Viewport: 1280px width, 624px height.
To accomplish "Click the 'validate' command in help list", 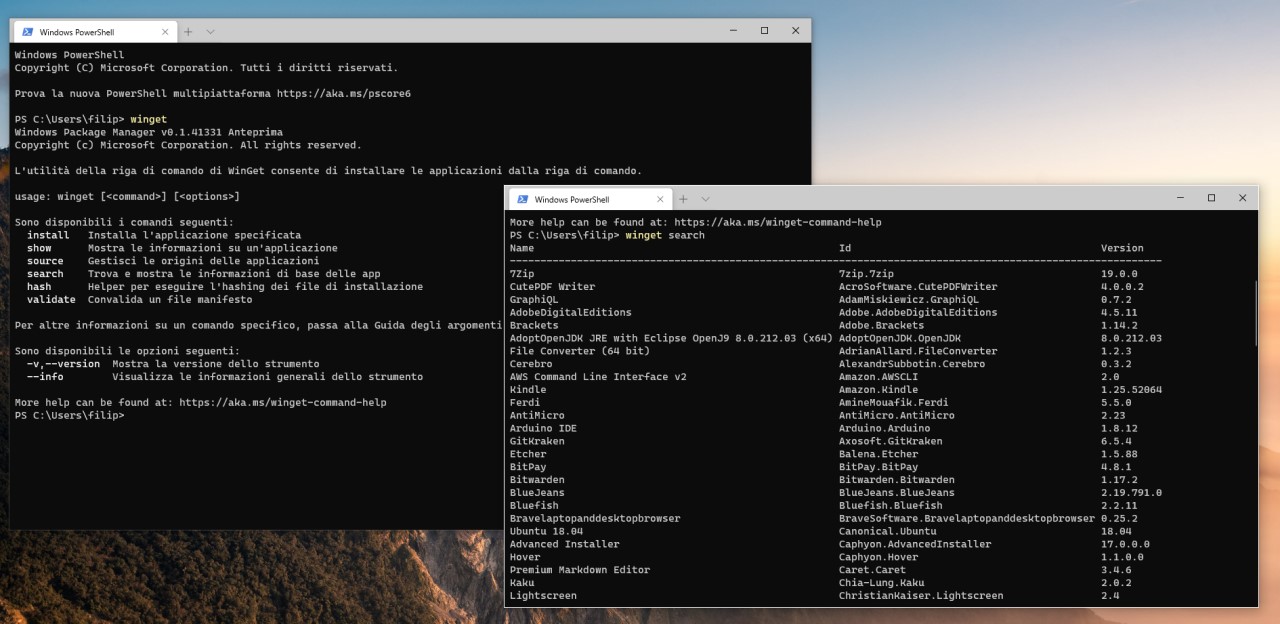I will (x=51, y=300).
